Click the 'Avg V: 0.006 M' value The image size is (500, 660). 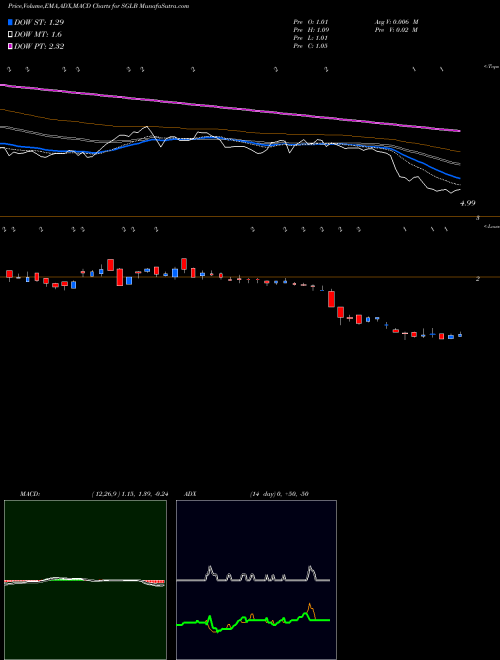click(x=396, y=22)
